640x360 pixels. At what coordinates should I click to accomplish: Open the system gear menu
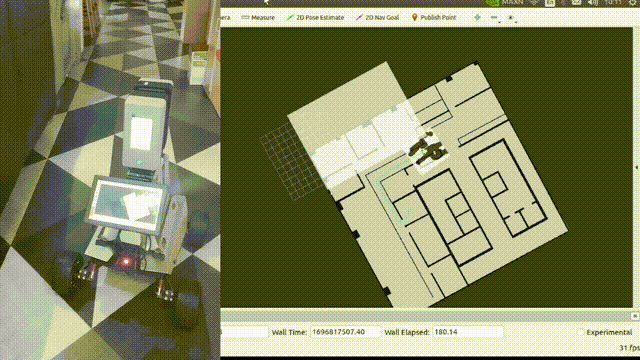click(633, 2)
